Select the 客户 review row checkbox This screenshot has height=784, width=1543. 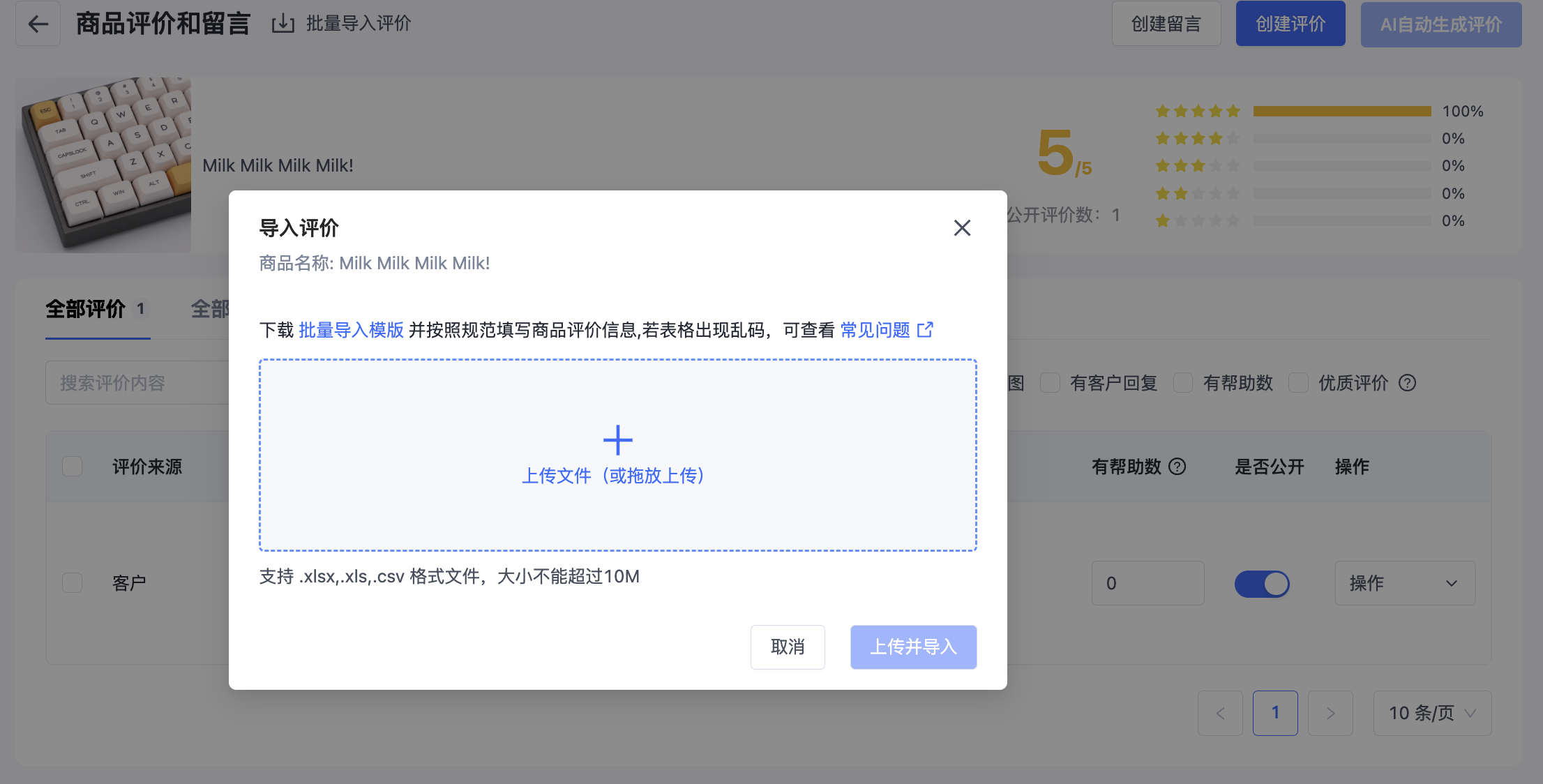tap(72, 583)
